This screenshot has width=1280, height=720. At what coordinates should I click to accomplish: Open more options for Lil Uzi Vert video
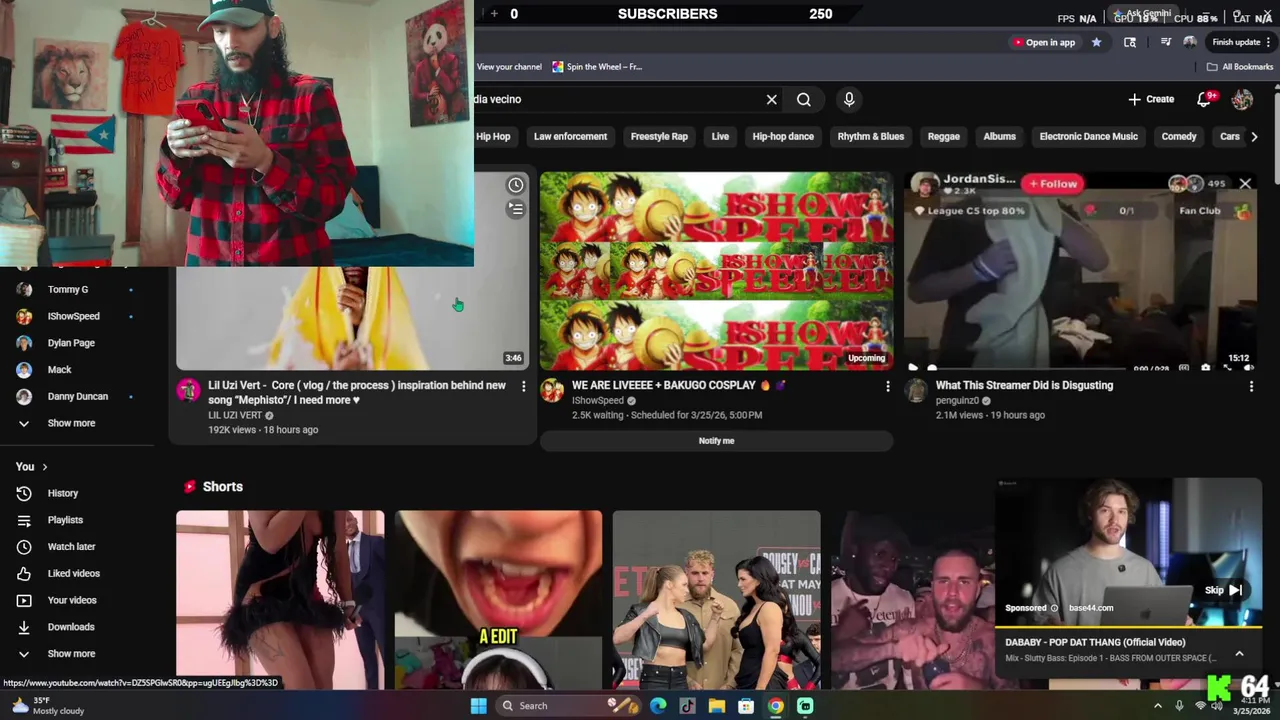(x=523, y=386)
